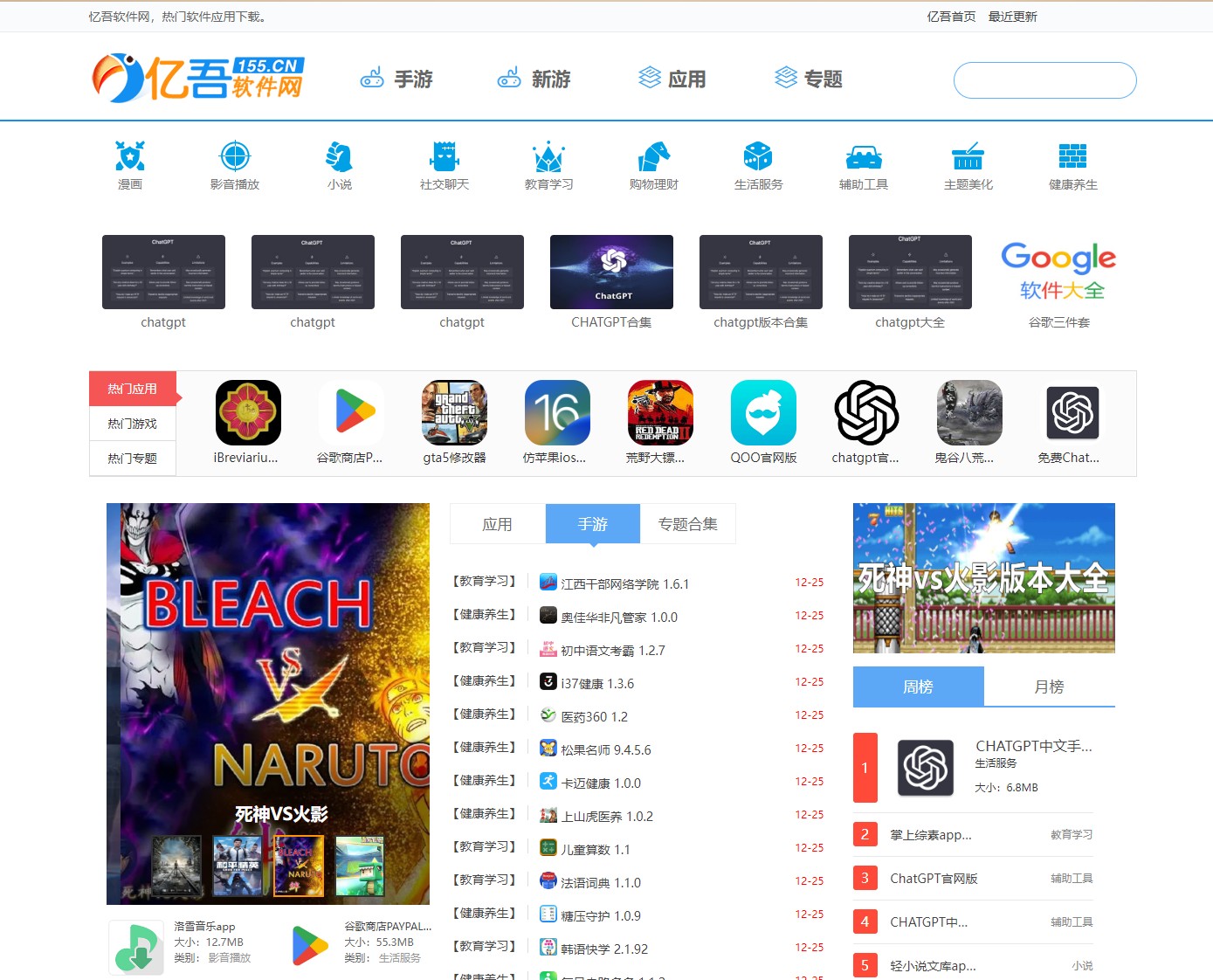
Task: Open the 最近更新 link
Action: click(x=1012, y=16)
